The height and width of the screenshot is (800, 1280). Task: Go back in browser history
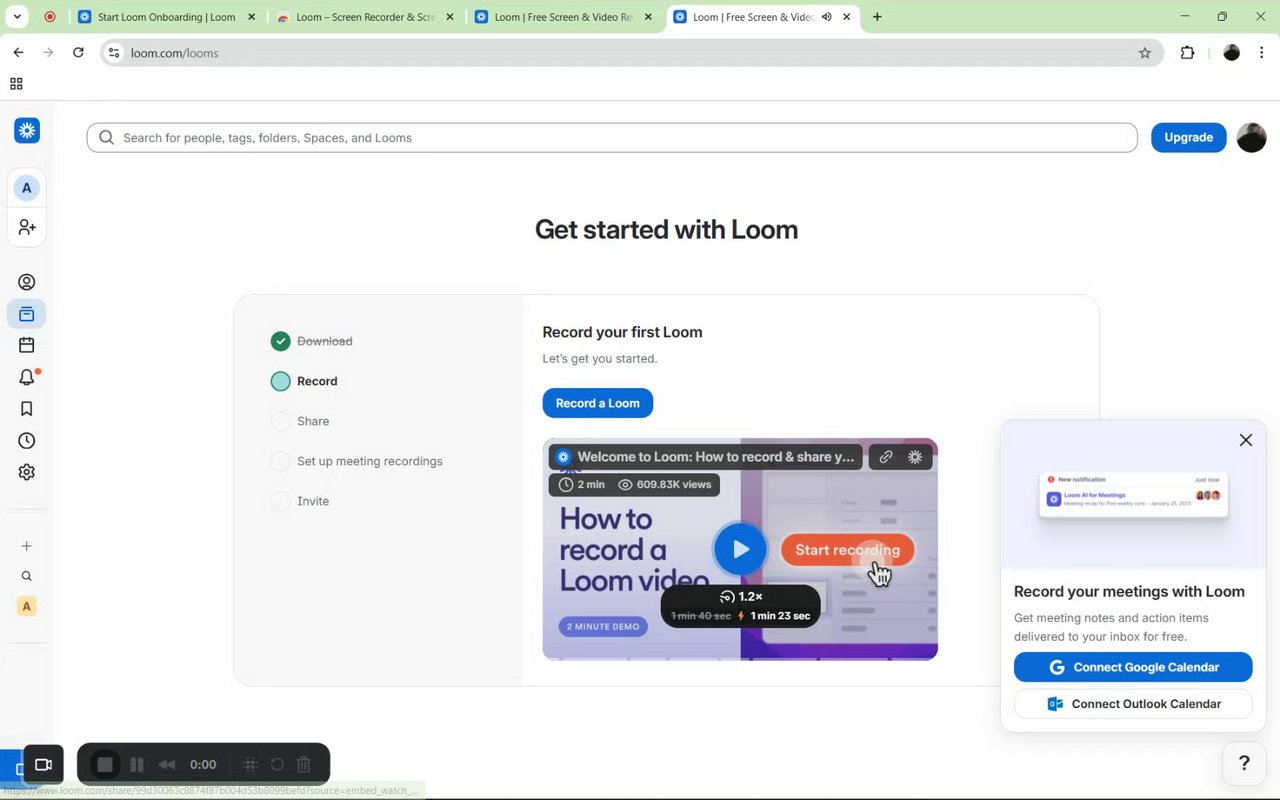pyautogui.click(x=18, y=53)
